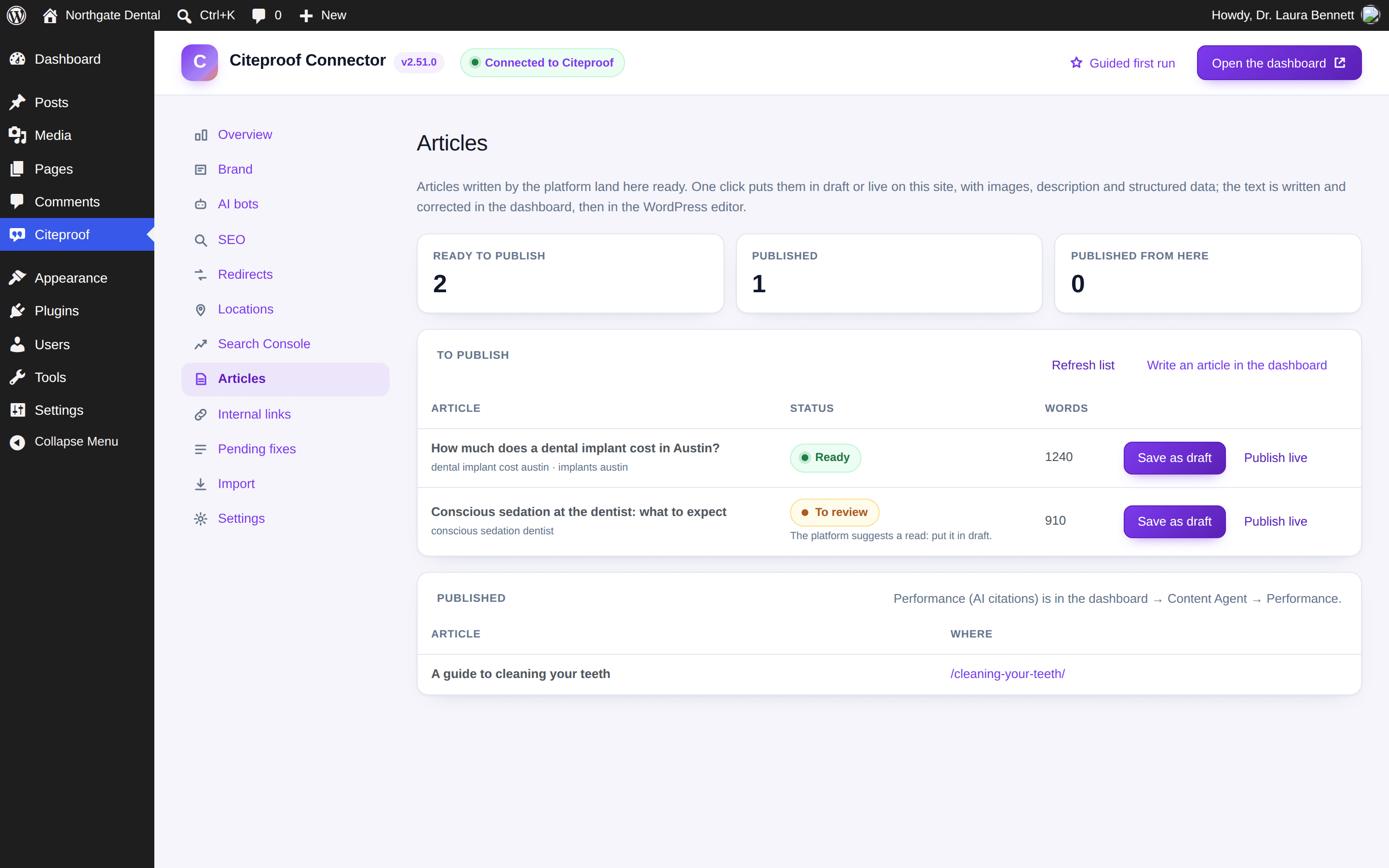Viewport: 1389px width, 868px height.
Task: Go to Media in WordPress sidebar
Action: [x=77, y=135]
